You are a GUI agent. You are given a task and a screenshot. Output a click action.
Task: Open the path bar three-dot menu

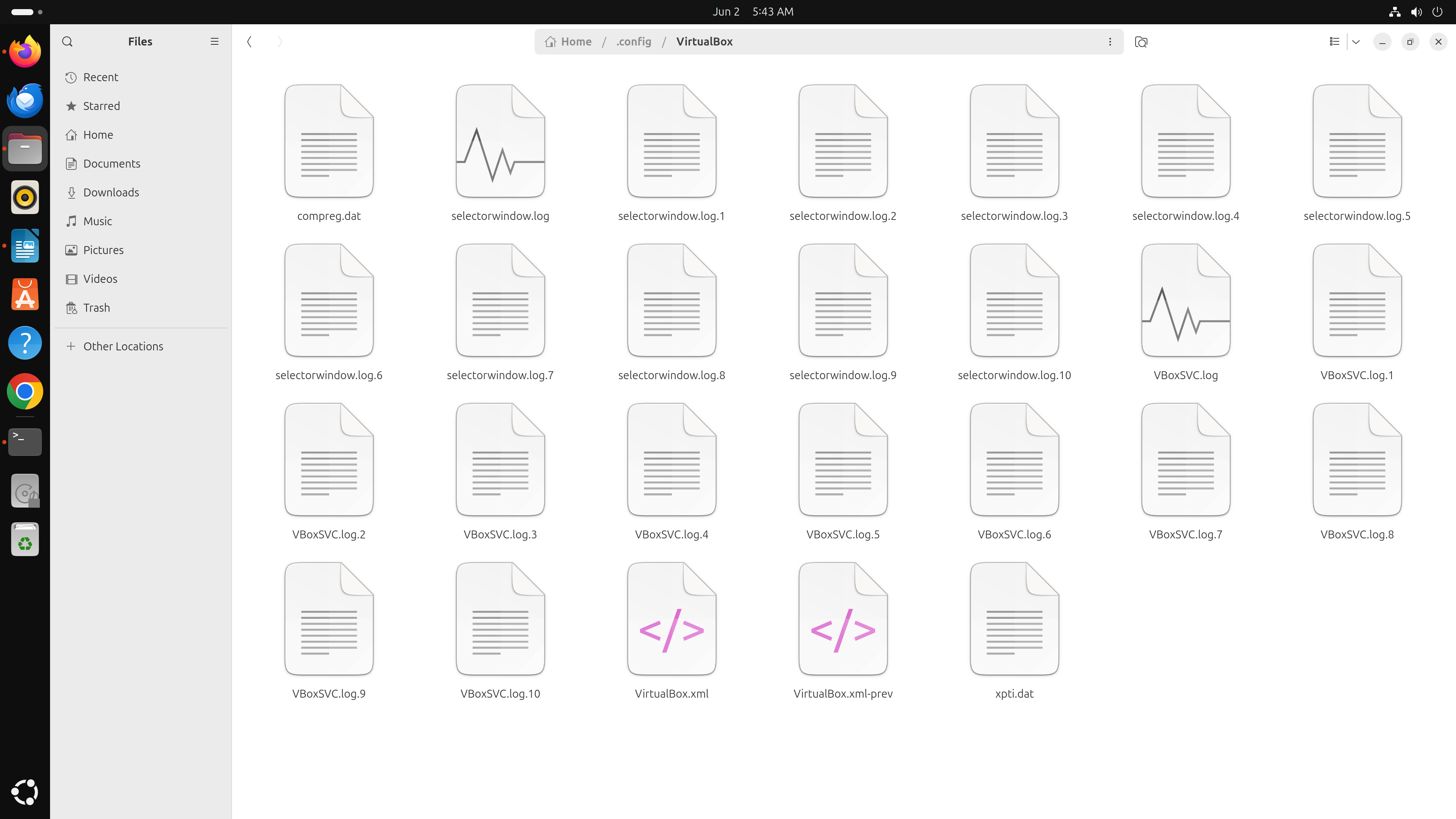click(1110, 41)
